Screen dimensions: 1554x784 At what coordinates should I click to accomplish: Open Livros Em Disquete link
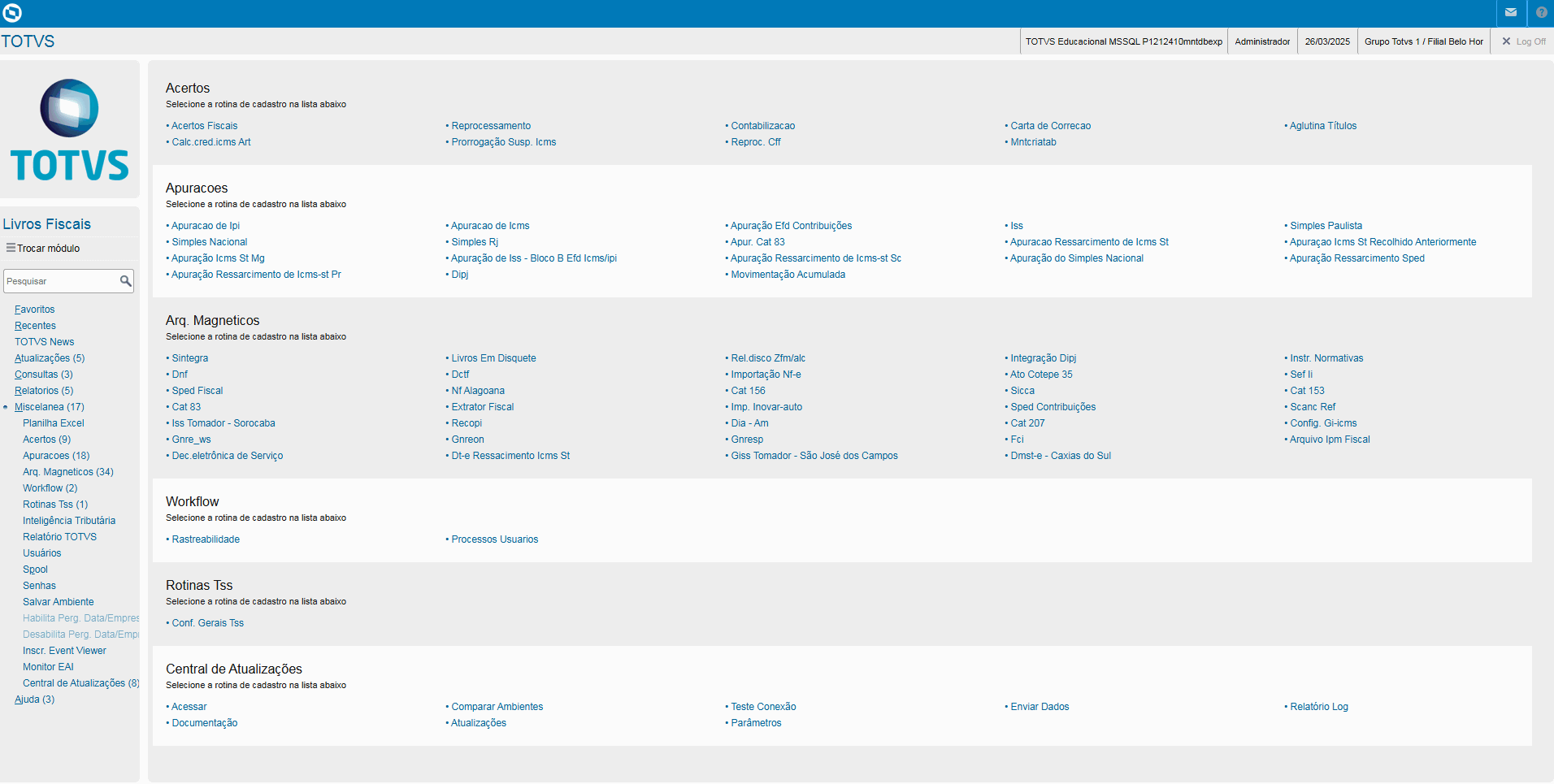coord(494,358)
